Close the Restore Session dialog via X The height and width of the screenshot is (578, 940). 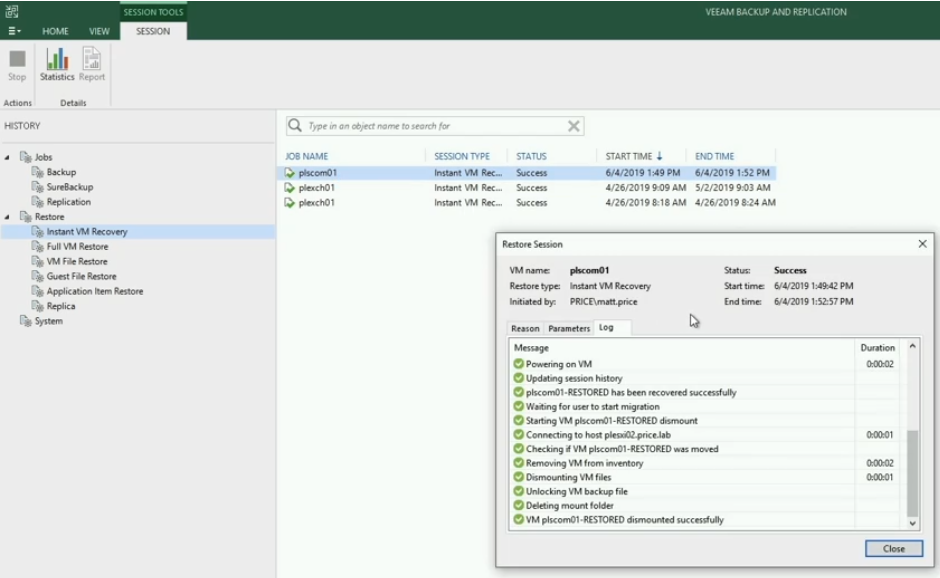(922, 243)
